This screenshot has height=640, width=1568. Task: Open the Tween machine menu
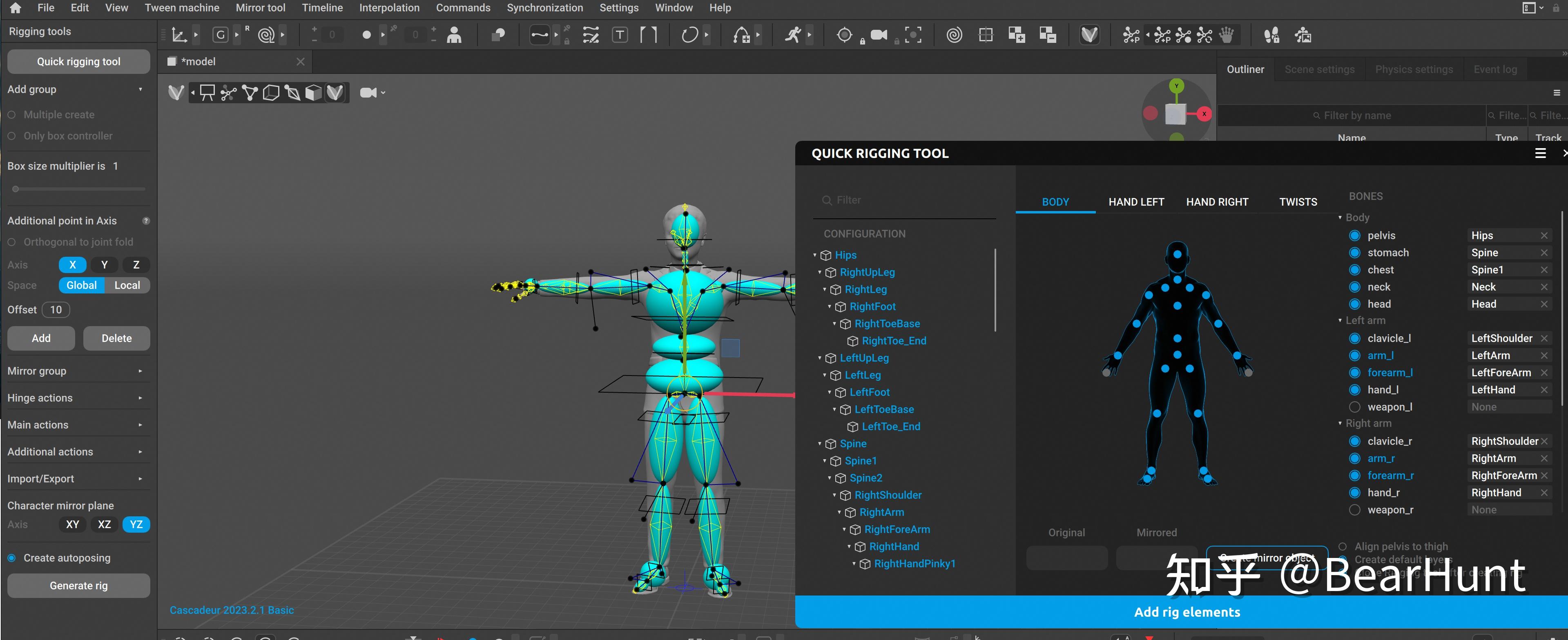[x=181, y=8]
